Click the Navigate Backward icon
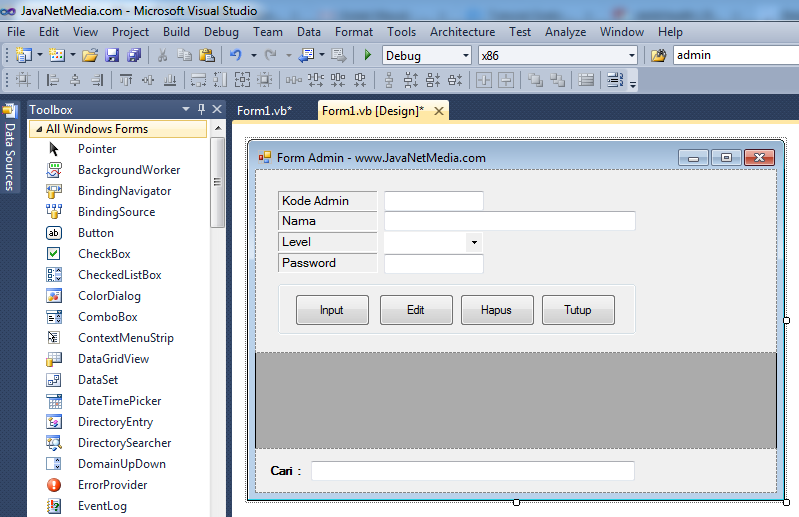799x517 pixels. tap(306, 55)
